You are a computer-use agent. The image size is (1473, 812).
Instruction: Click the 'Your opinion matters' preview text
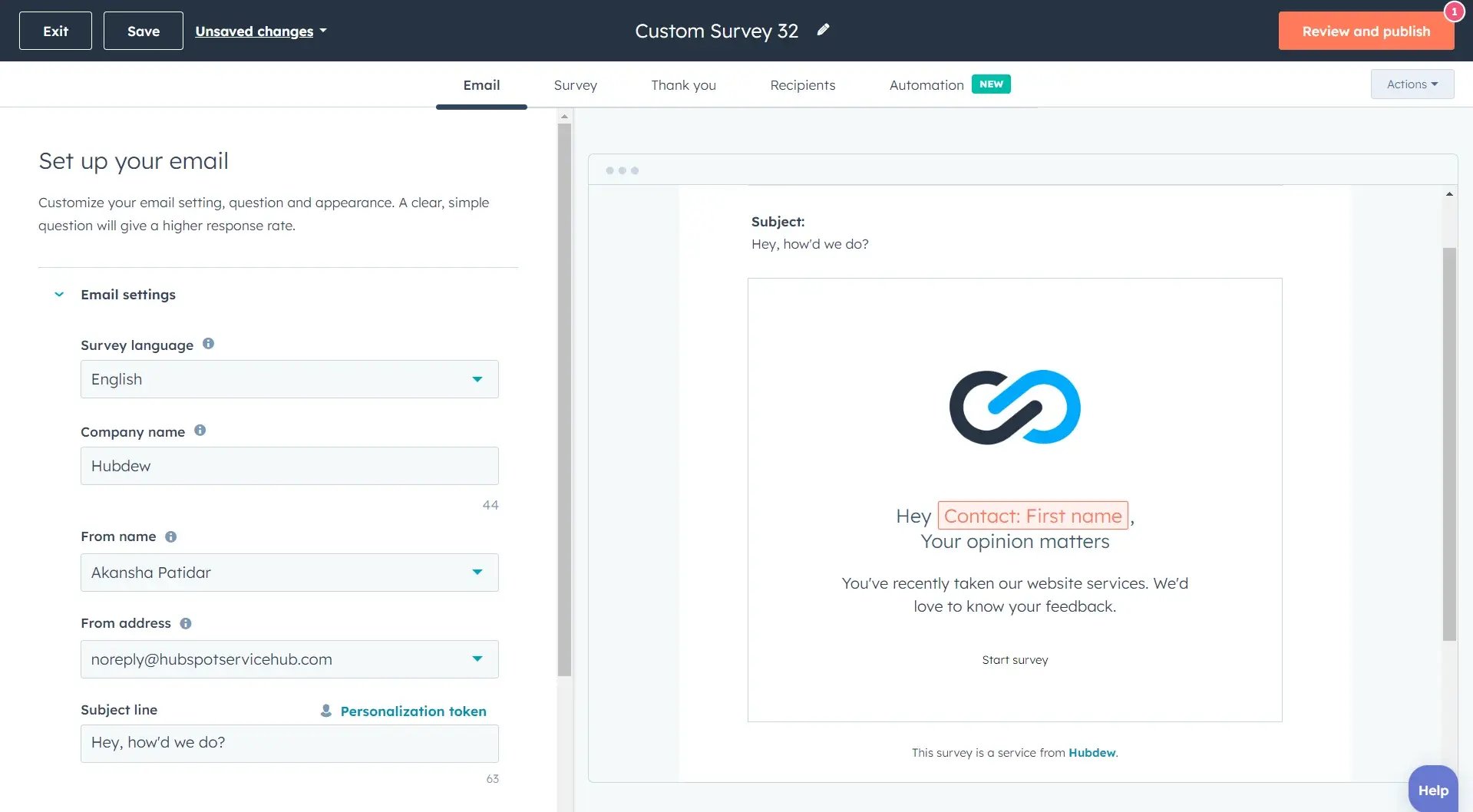1015,542
